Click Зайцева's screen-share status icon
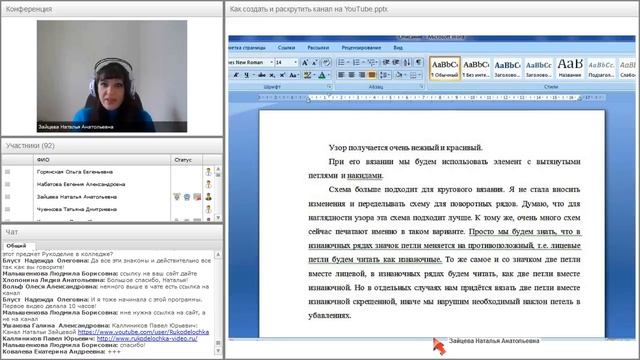 [197, 197]
